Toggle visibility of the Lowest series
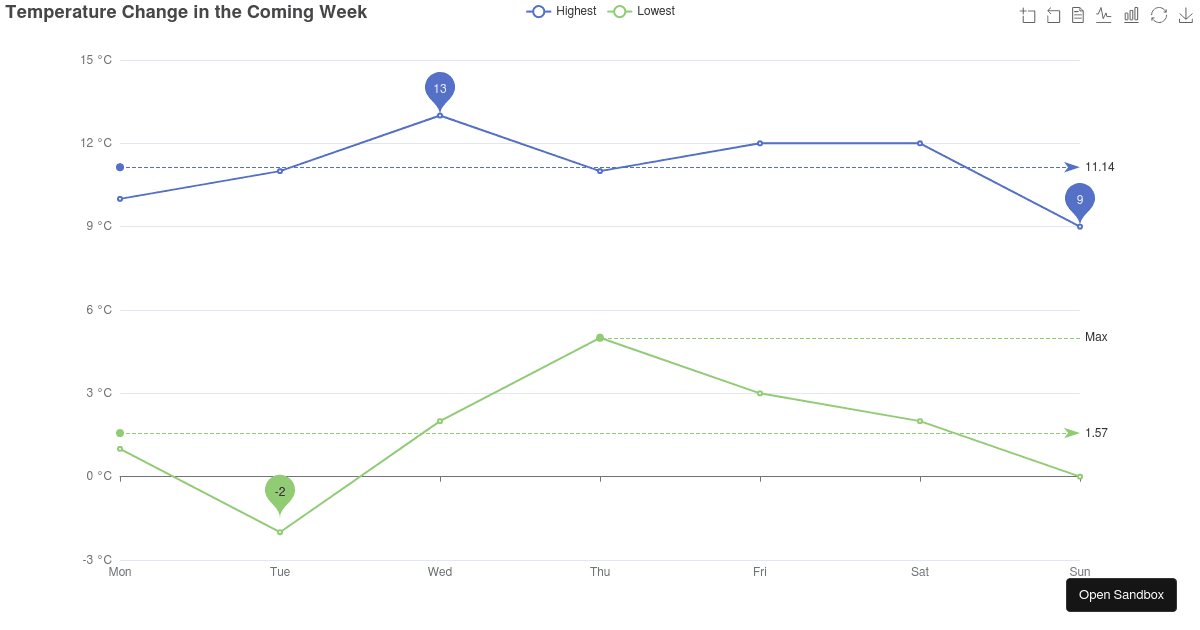This screenshot has width=1200, height=630. (x=656, y=11)
